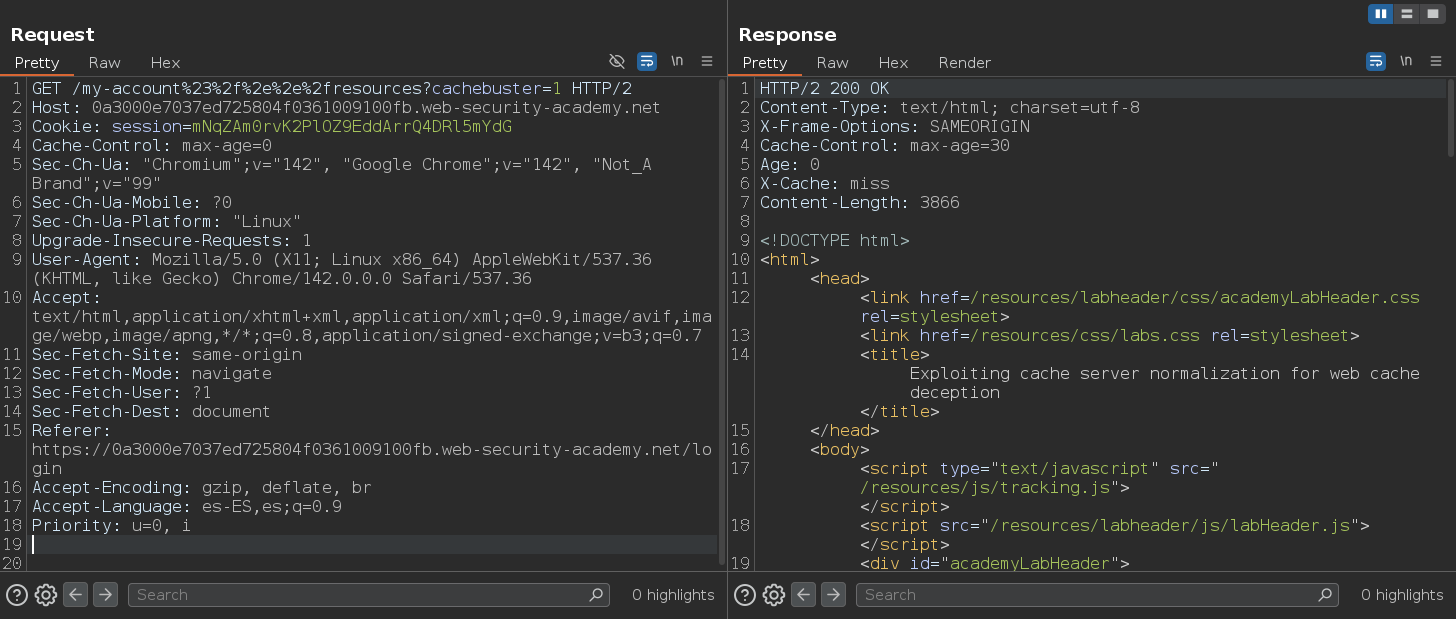Switch Request view to Hex tab
This screenshot has width=1456, height=619.
click(x=165, y=63)
